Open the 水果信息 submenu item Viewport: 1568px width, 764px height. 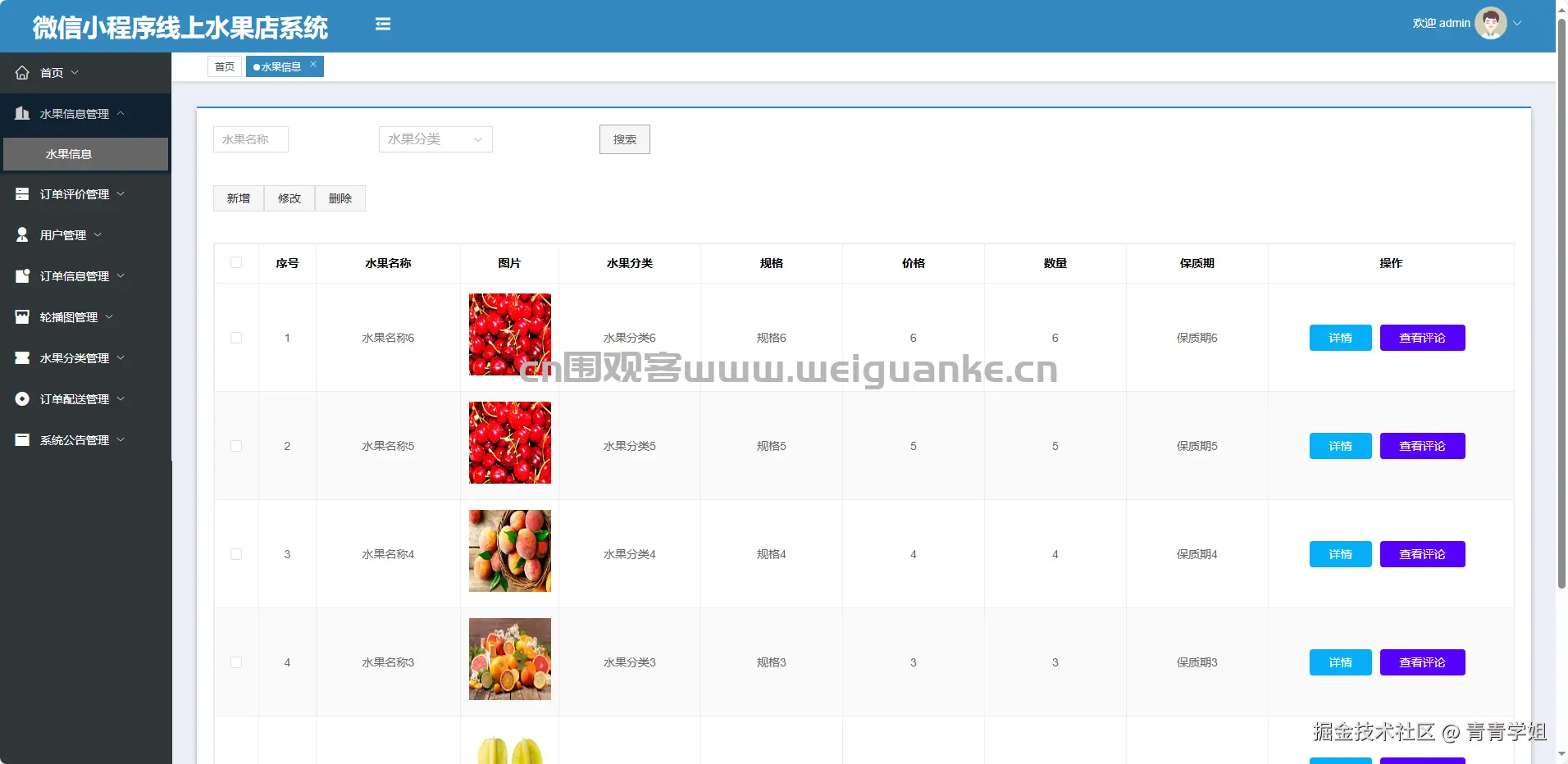coord(85,154)
